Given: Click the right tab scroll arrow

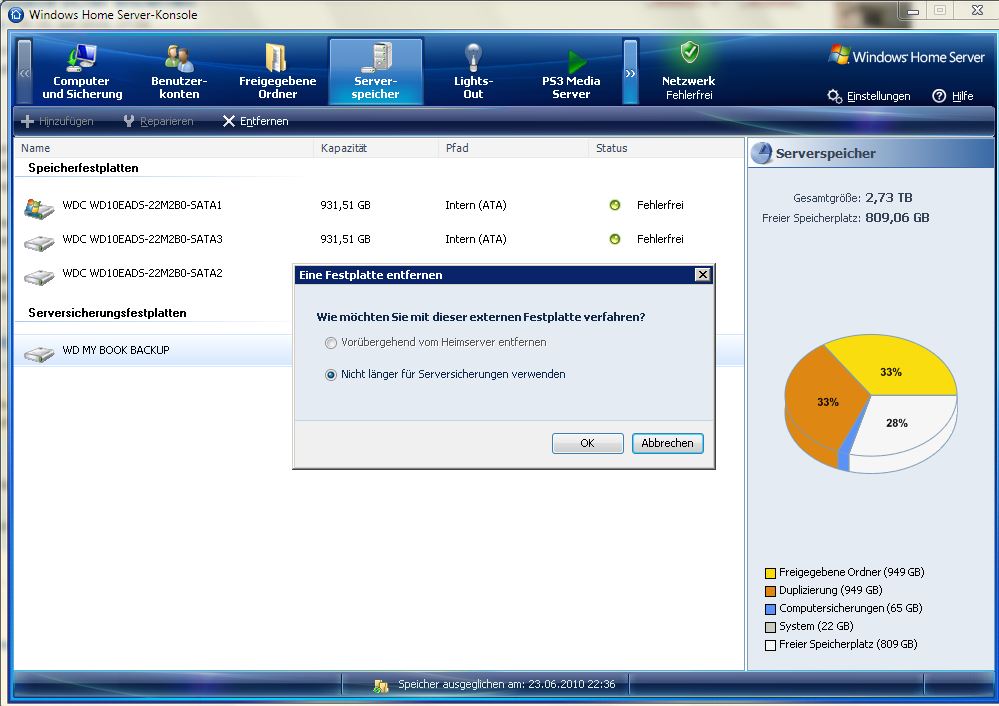Looking at the screenshot, I should pos(630,71).
